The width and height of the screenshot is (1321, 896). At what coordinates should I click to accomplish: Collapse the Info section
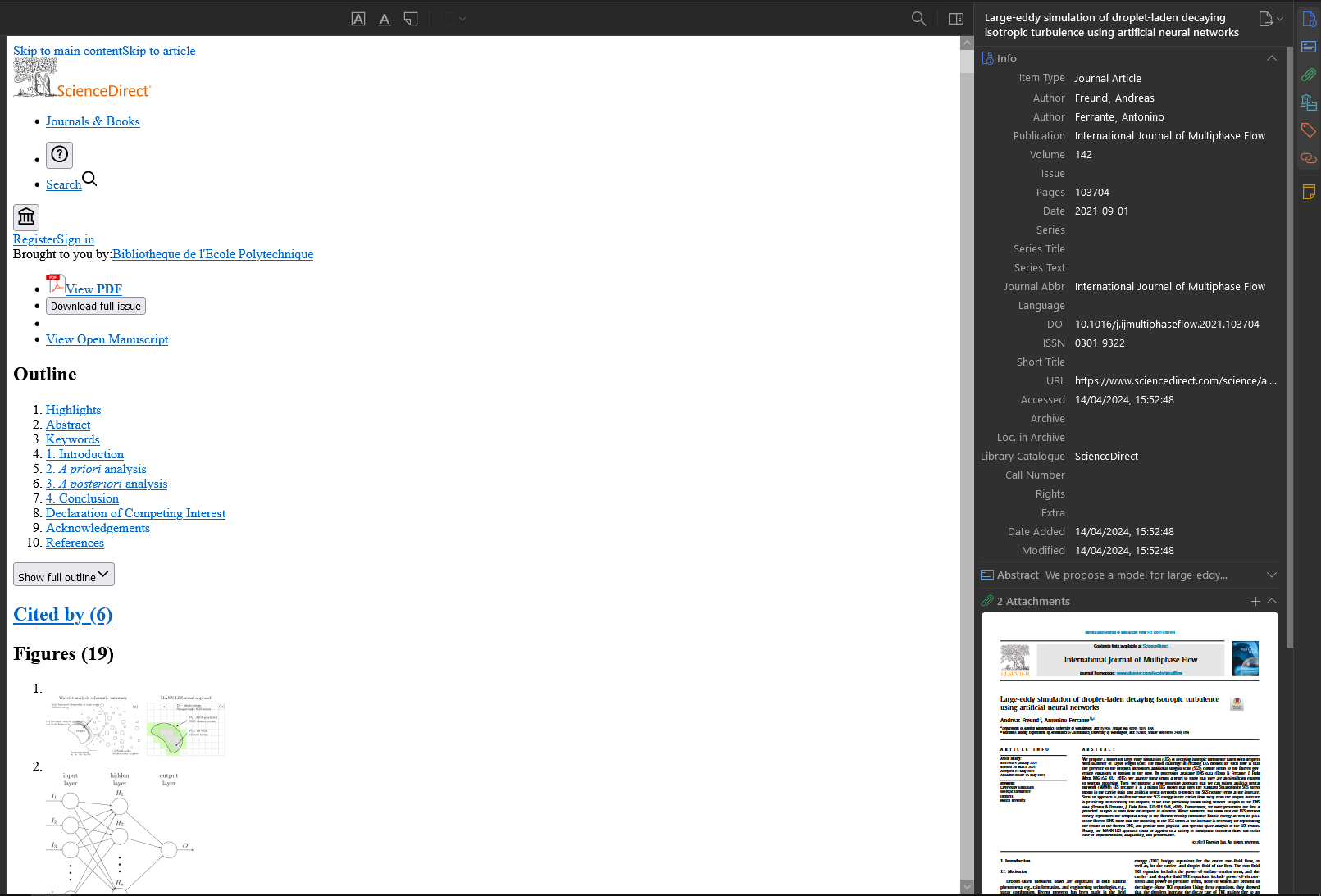coord(1272,58)
